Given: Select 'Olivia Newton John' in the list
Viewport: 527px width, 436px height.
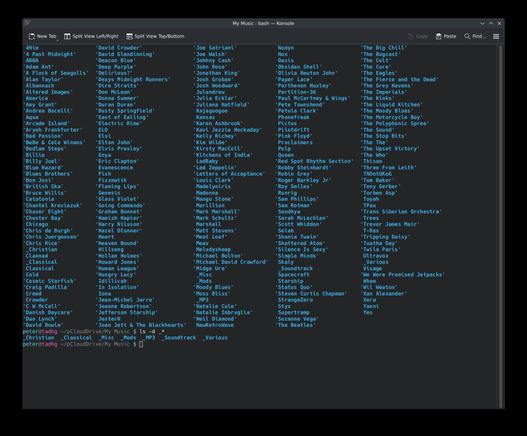Looking at the screenshot, I should coord(306,73).
